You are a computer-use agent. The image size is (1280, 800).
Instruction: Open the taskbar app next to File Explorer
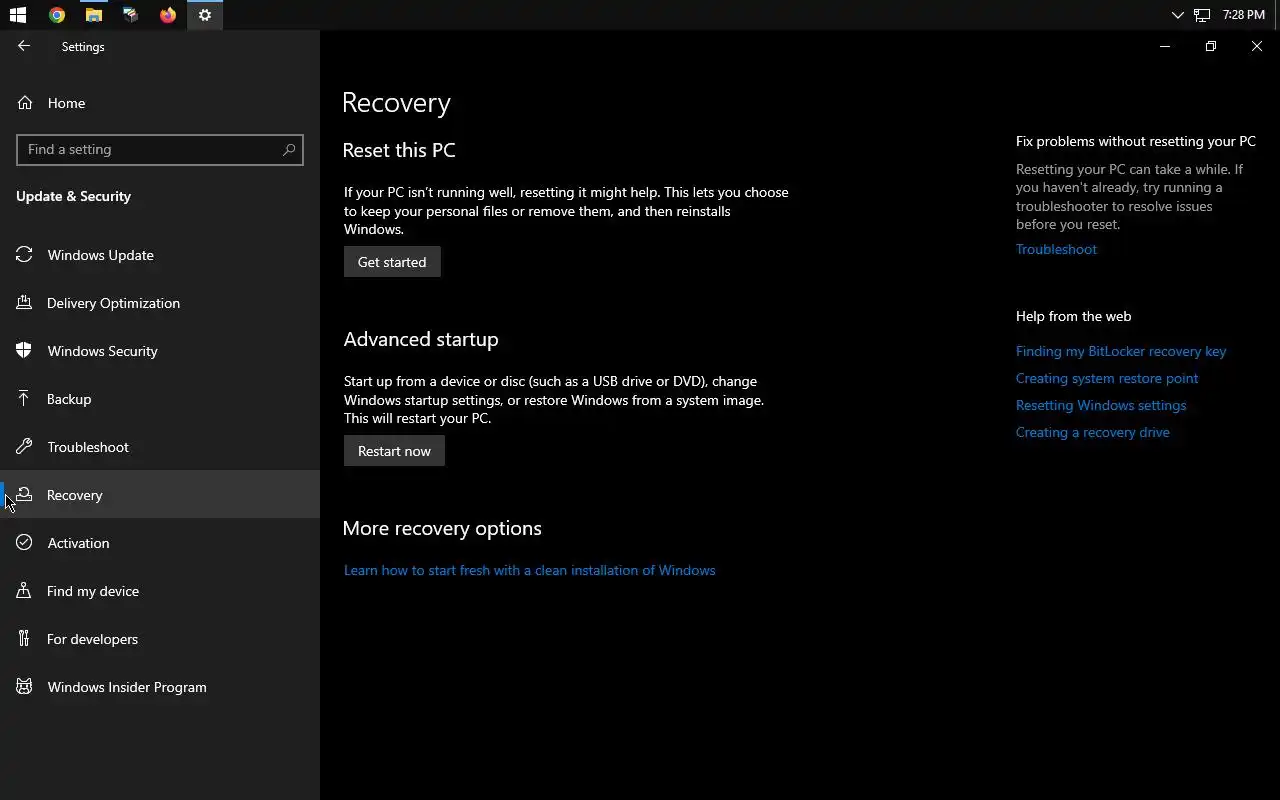click(131, 15)
